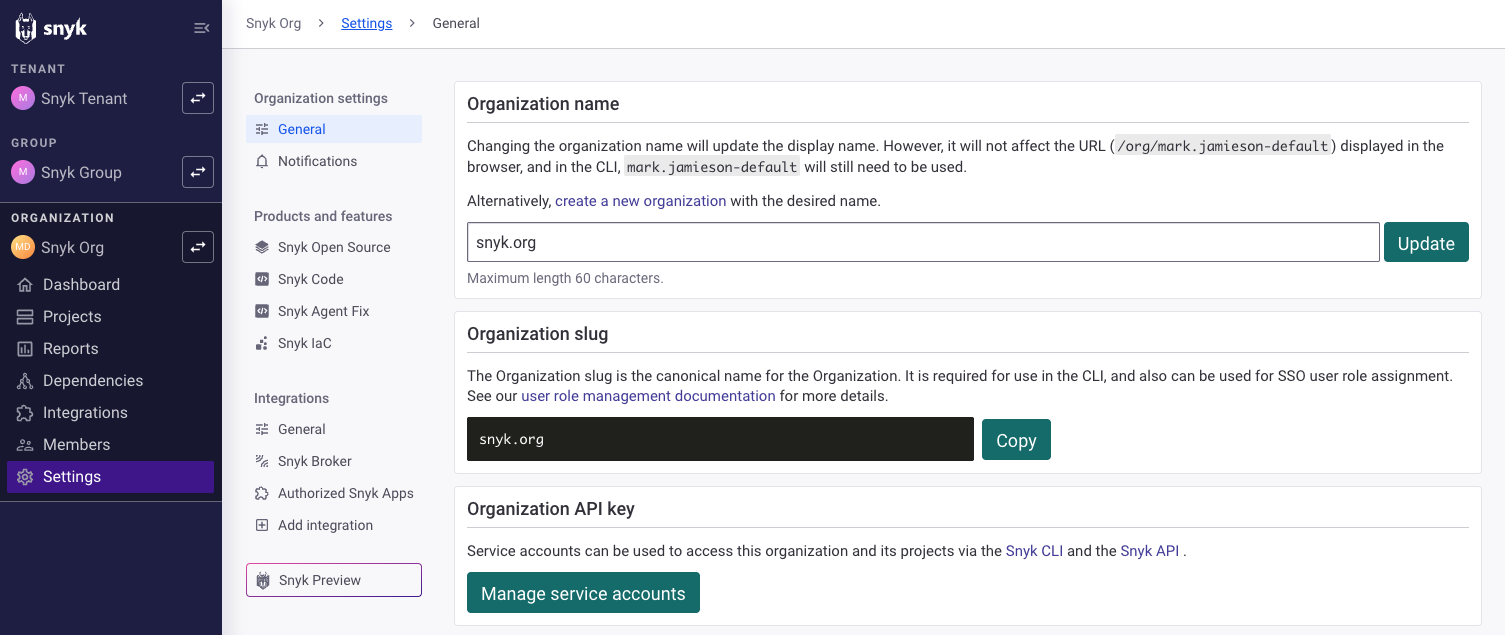Open the Members page
Viewport: 1505px width, 635px height.
[76, 445]
